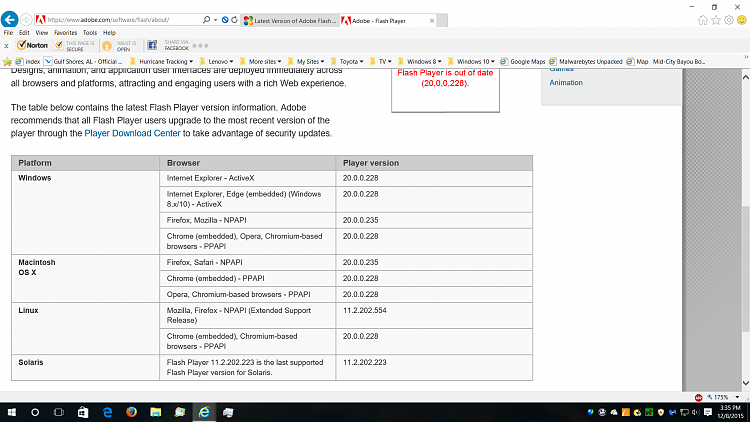Image resolution: width=750 pixels, height=422 pixels.
Task: Click the volume speaker tray icon
Action: tap(695, 412)
